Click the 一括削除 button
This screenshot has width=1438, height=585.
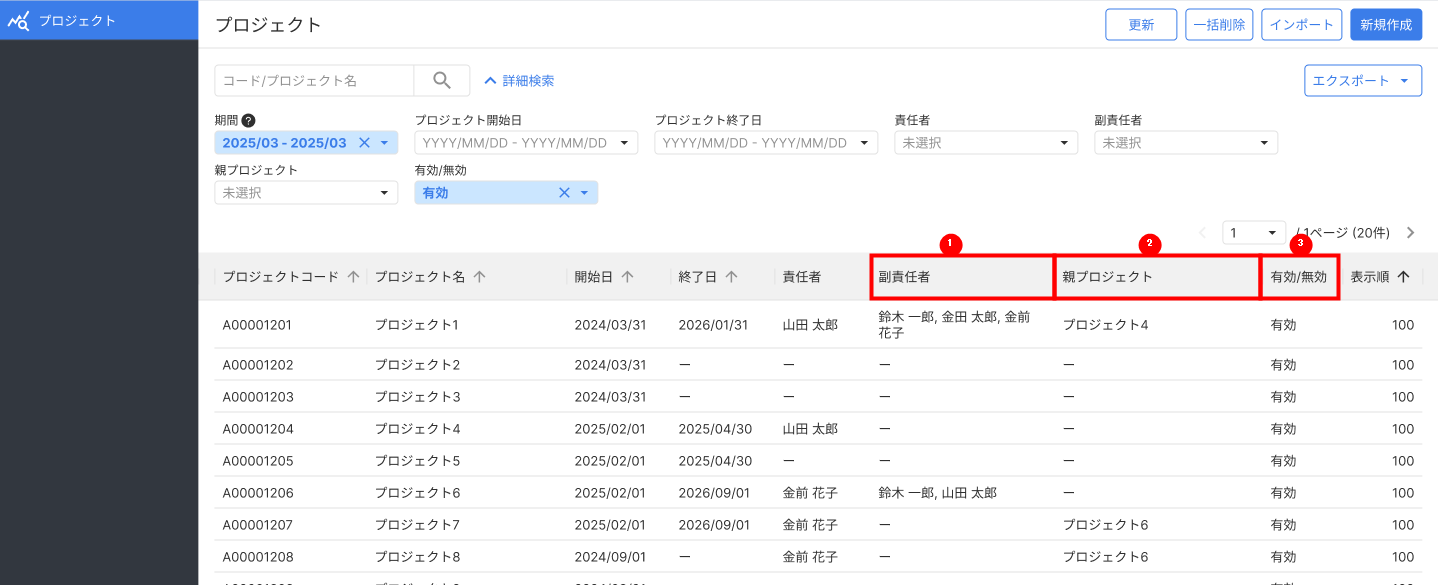pyautogui.click(x=1219, y=24)
